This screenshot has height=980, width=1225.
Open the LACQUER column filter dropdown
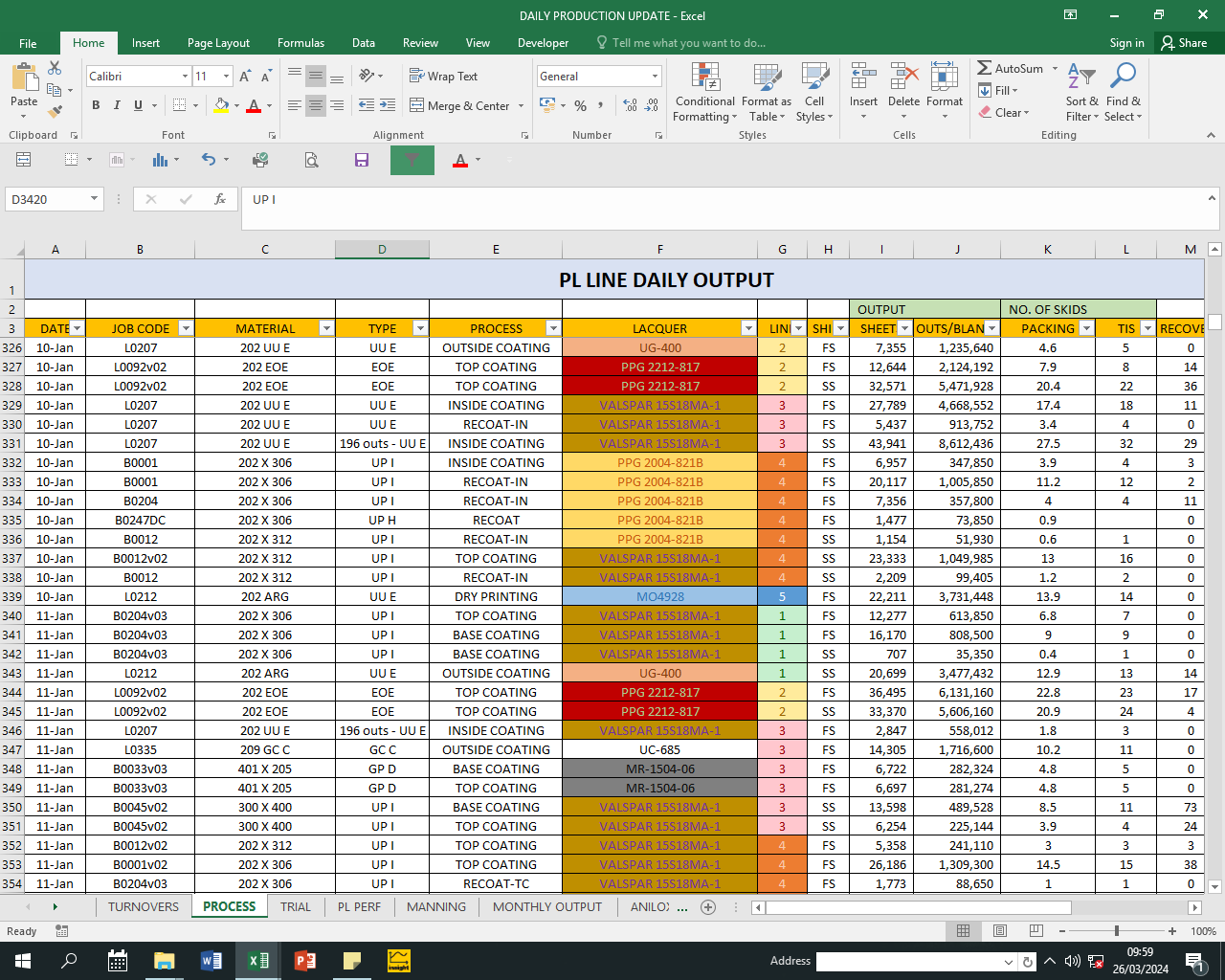pos(748,328)
